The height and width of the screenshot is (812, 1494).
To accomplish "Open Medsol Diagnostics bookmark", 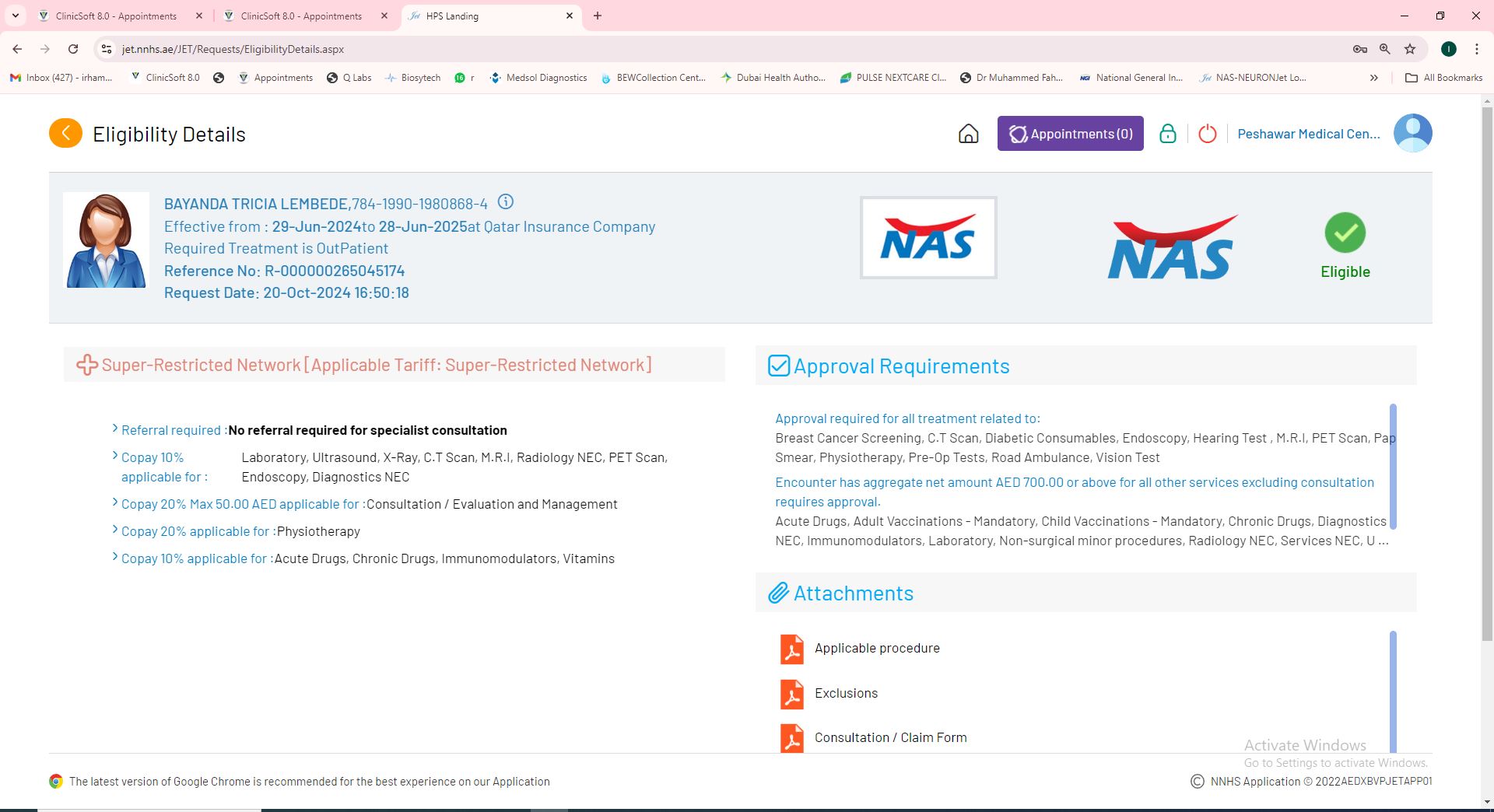I will 538,78.
